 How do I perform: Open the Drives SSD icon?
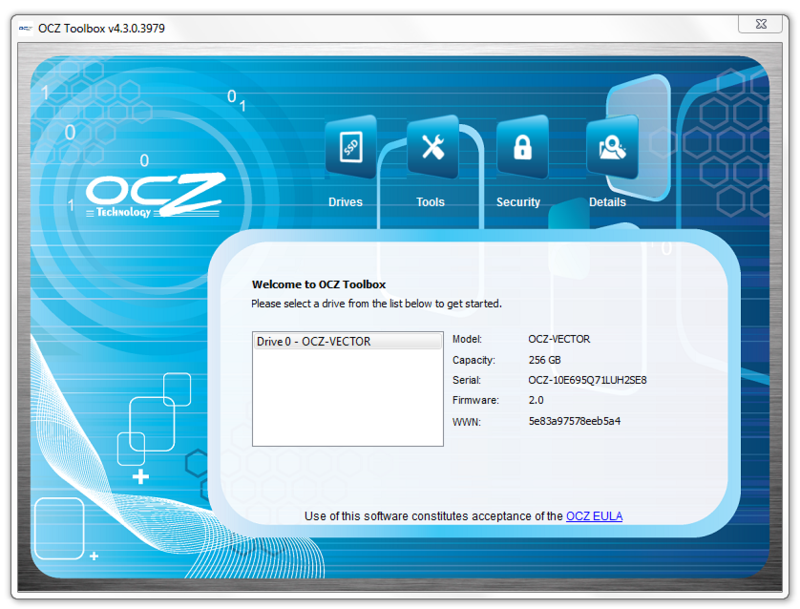[351, 147]
